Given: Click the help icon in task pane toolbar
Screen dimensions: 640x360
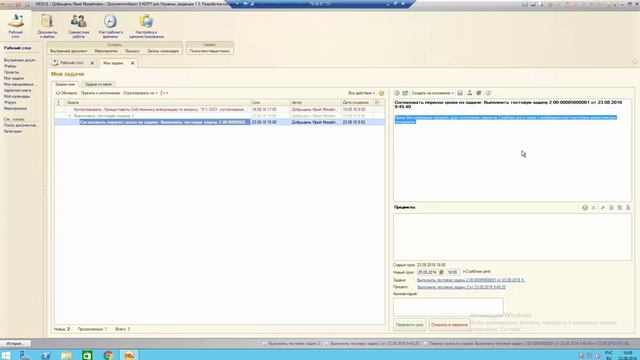Looking at the screenshot, I should 397,93.
